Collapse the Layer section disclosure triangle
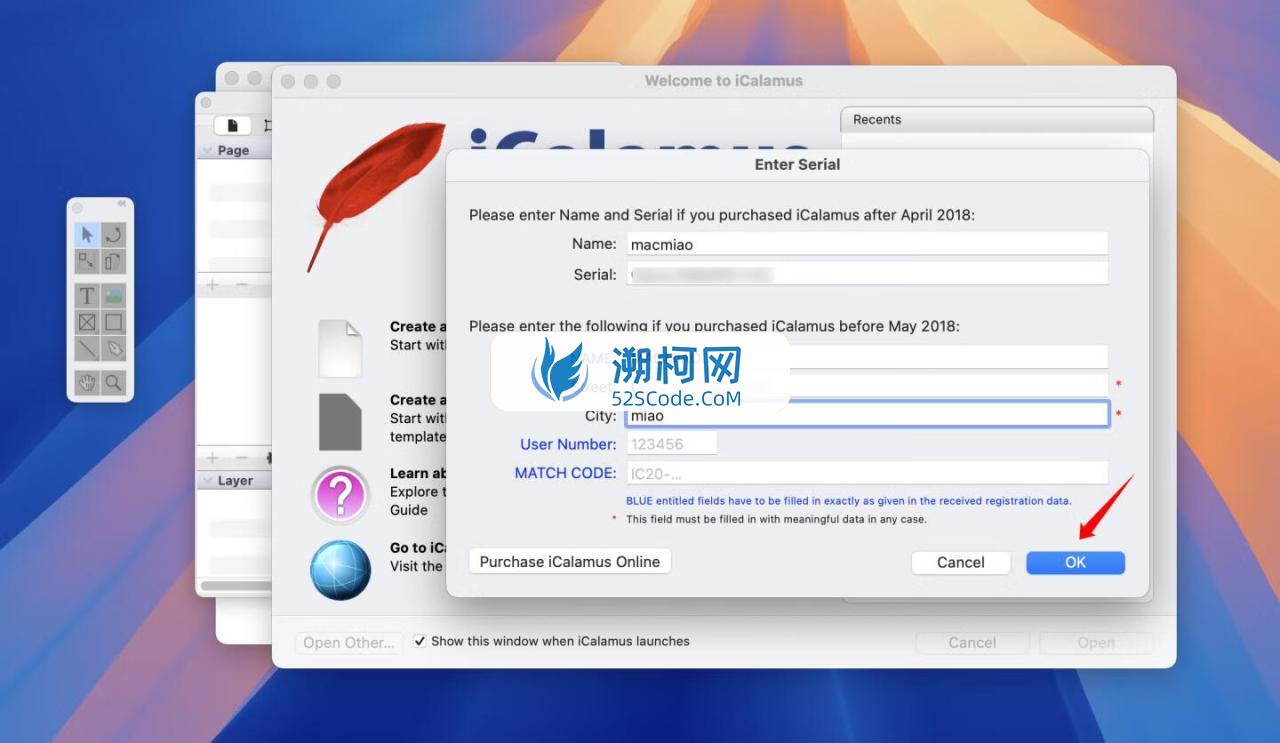1280x743 pixels. (x=207, y=480)
